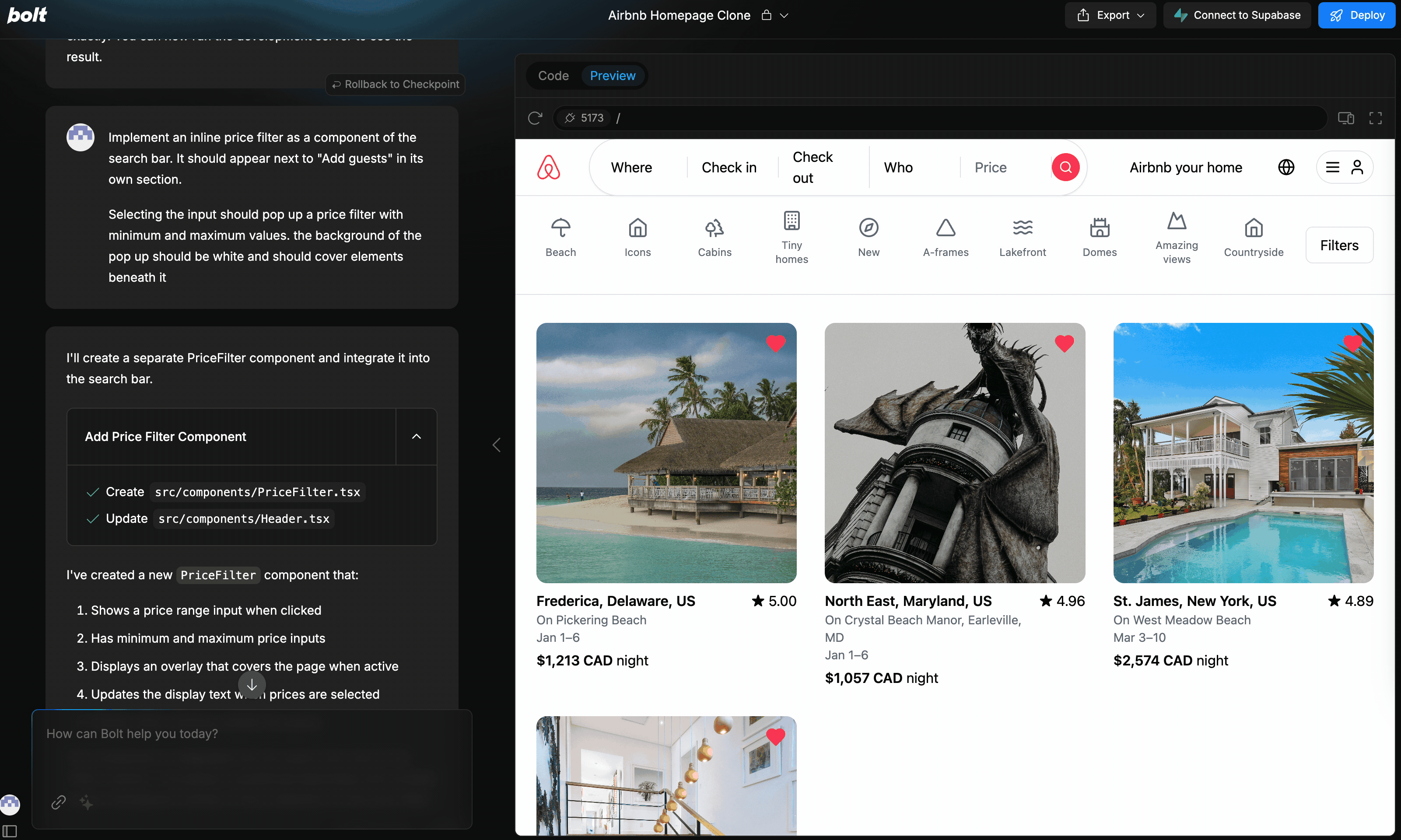1401x840 pixels.
Task: Open fullscreen preview icon
Action: click(1376, 118)
